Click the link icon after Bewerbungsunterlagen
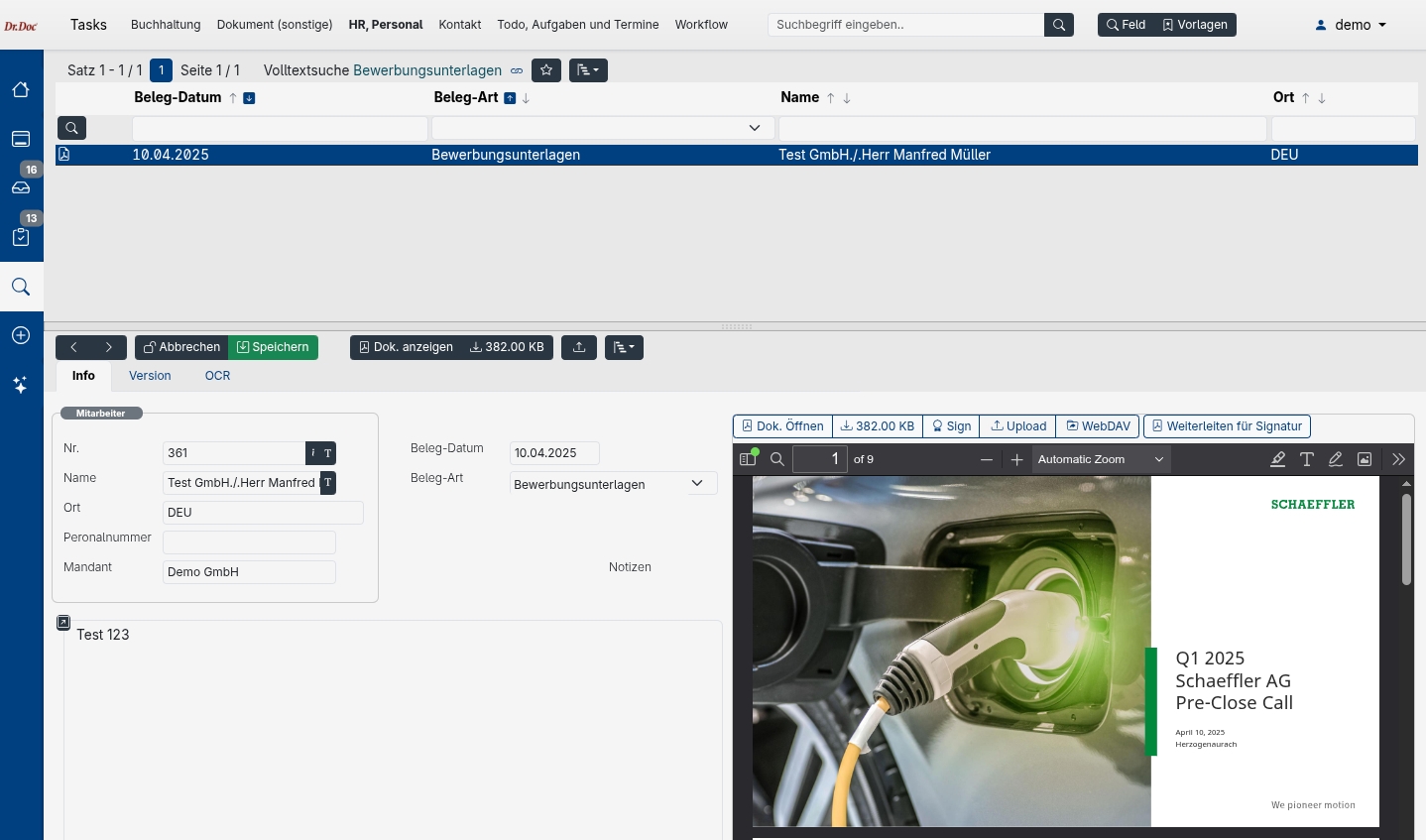The width and height of the screenshot is (1426, 840). pyautogui.click(x=517, y=70)
